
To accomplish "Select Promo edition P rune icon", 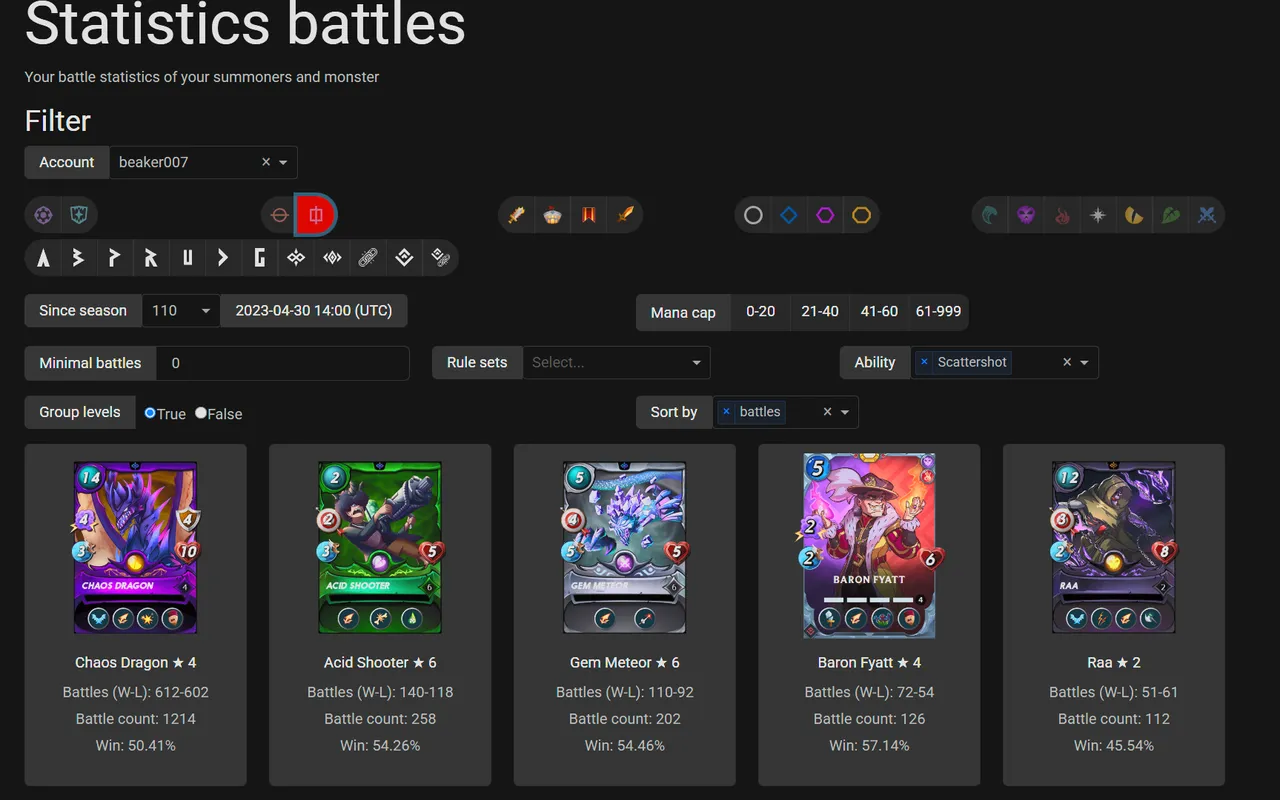I will click(x=115, y=258).
